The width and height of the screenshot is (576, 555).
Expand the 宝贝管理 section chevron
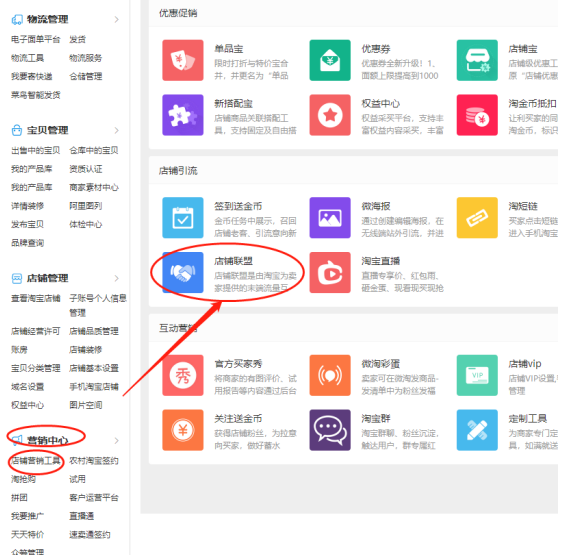(116, 130)
